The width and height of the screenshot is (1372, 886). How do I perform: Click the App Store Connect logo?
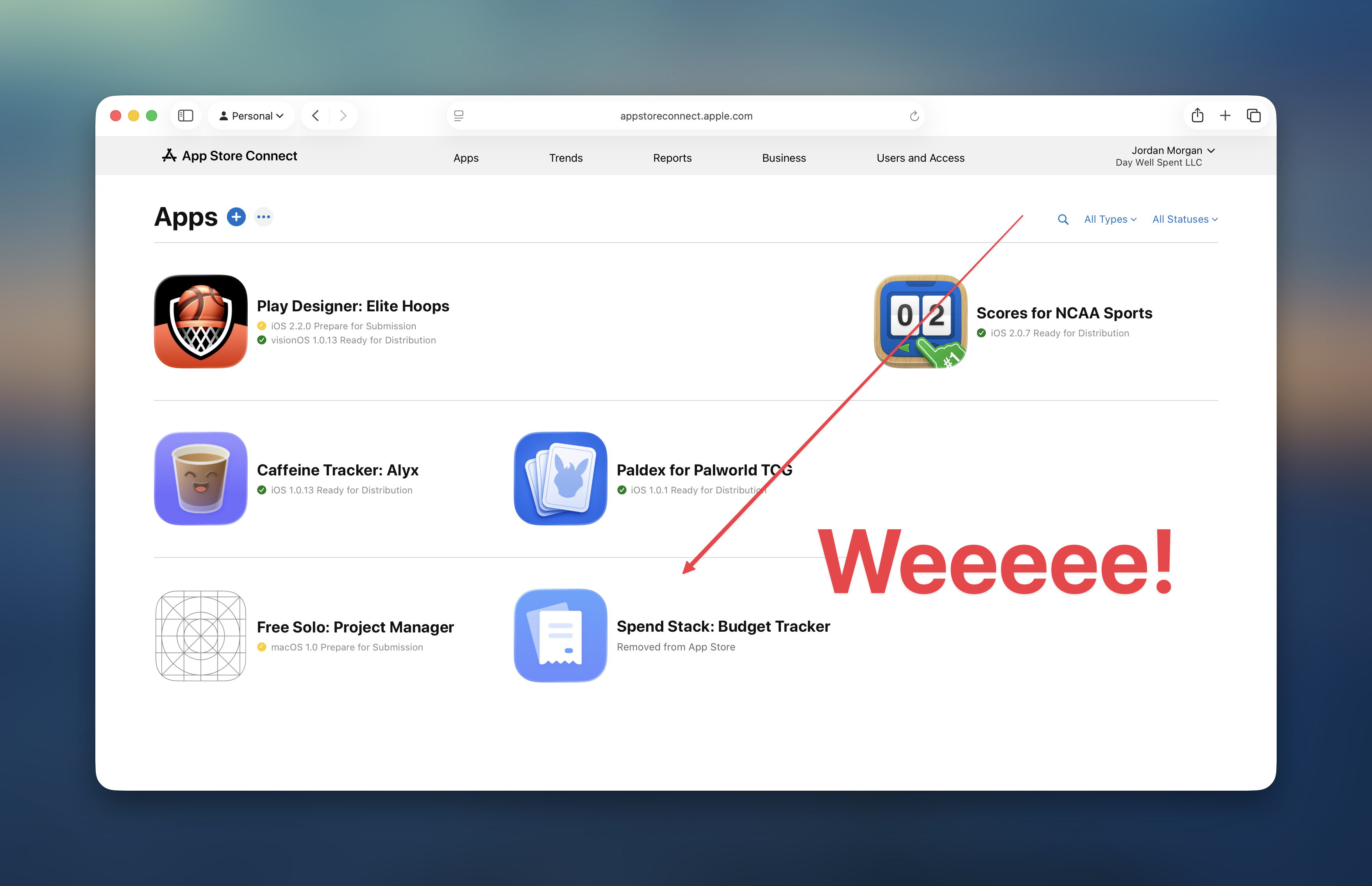pyautogui.click(x=229, y=155)
